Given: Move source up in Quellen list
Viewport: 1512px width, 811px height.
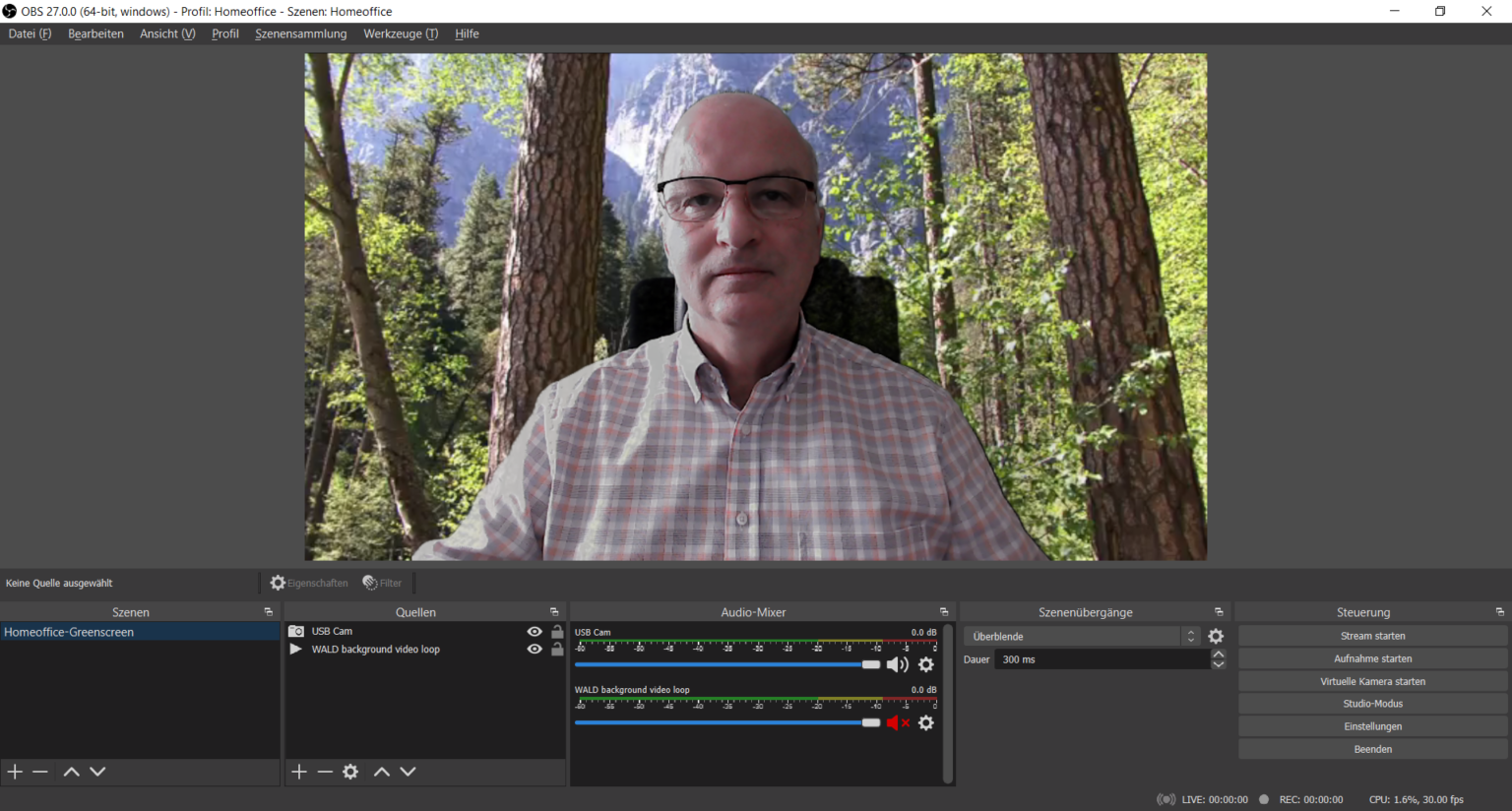Looking at the screenshot, I should click(382, 772).
